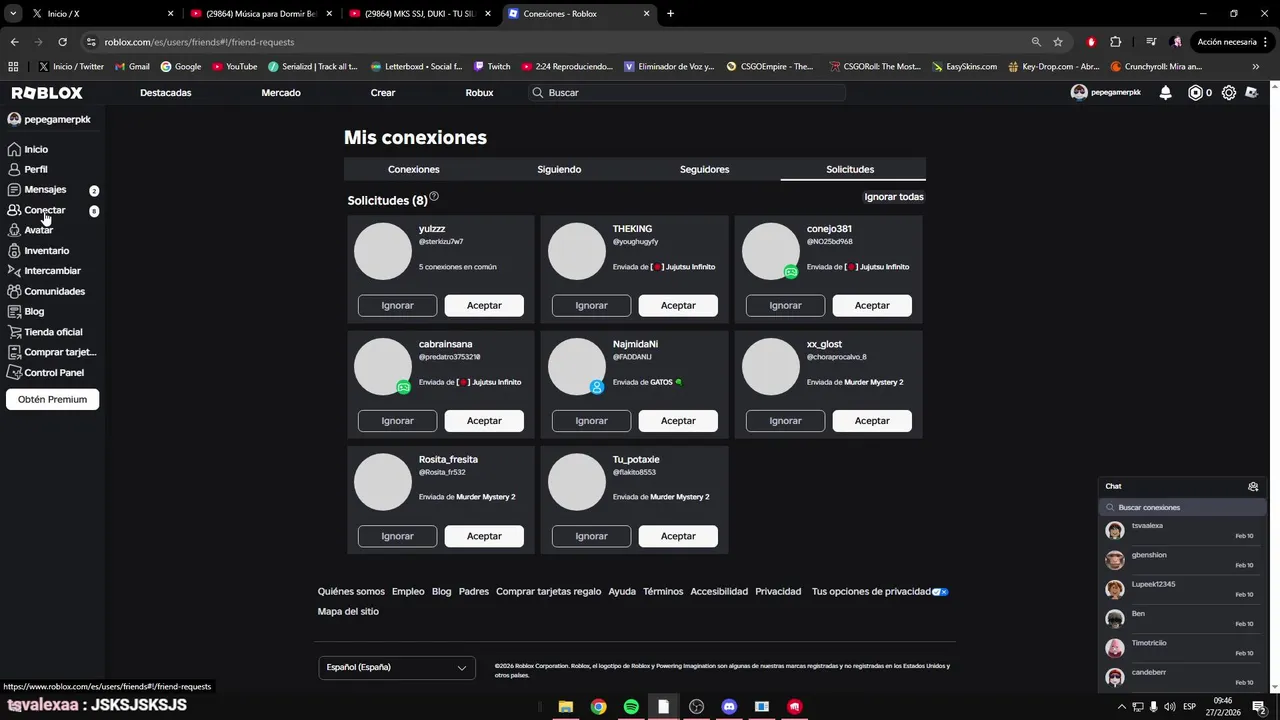
Task: Open Robux in the top navigation
Action: 479,92
